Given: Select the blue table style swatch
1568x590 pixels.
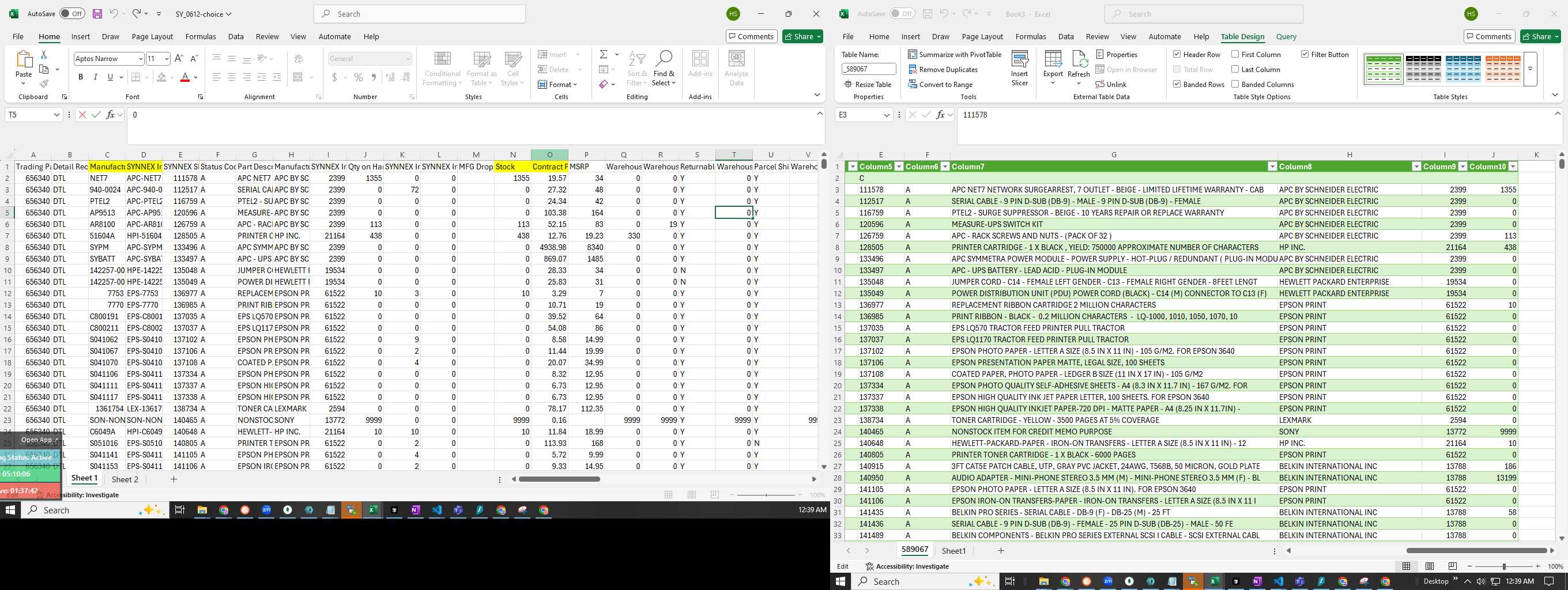Looking at the screenshot, I should click(1463, 69).
